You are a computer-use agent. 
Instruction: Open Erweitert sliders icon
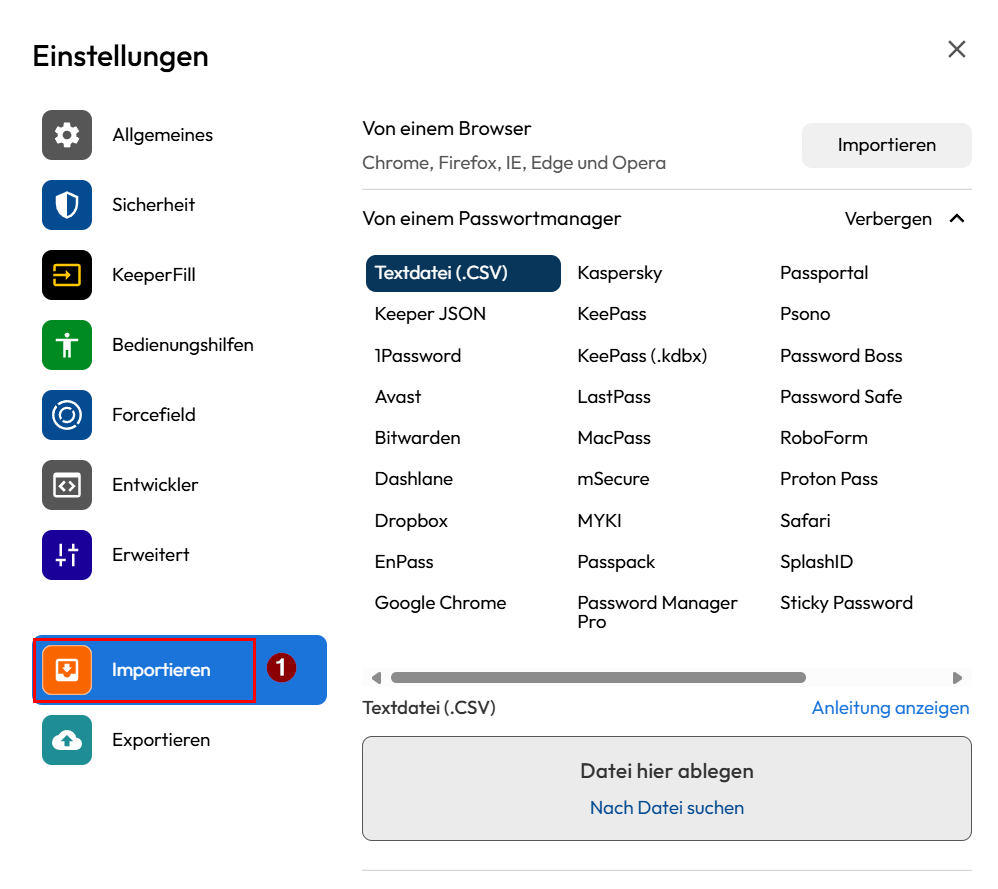tap(67, 555)
